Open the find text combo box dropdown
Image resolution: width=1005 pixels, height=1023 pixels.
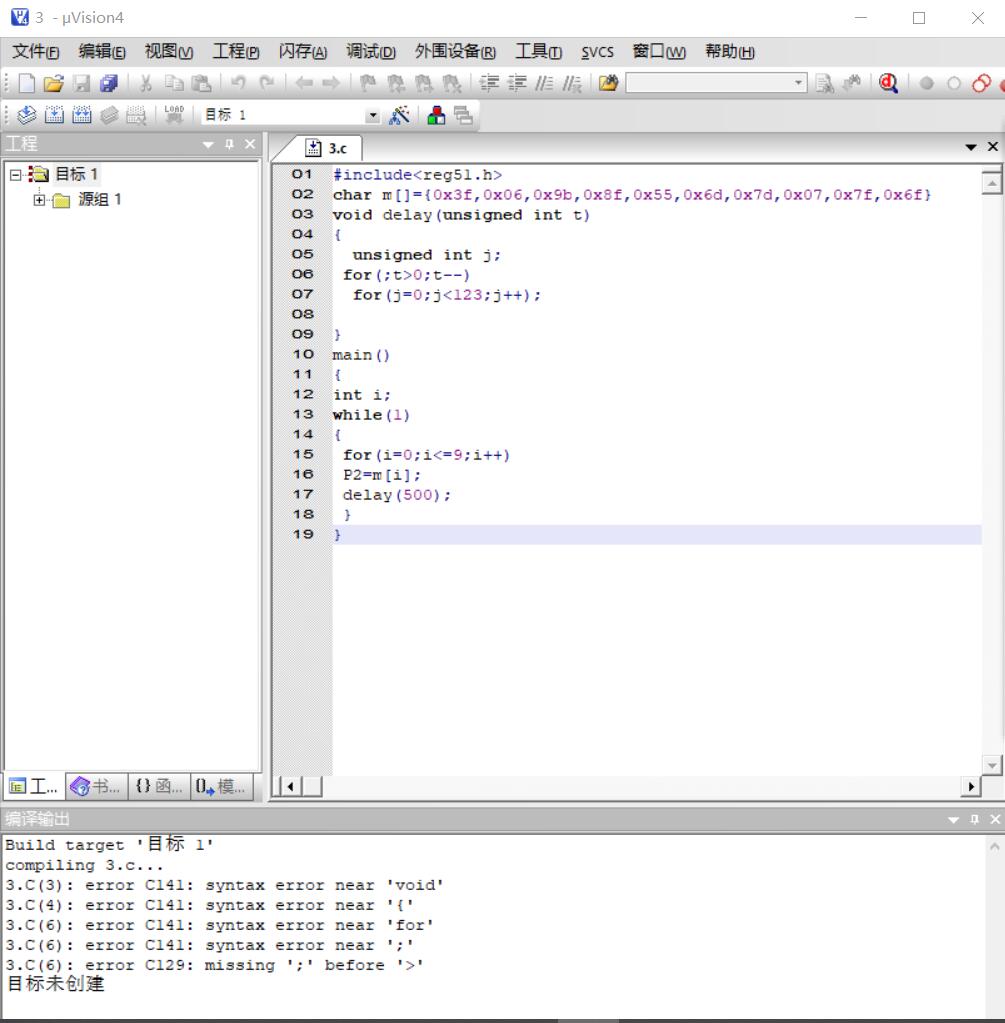coord(798,83)
